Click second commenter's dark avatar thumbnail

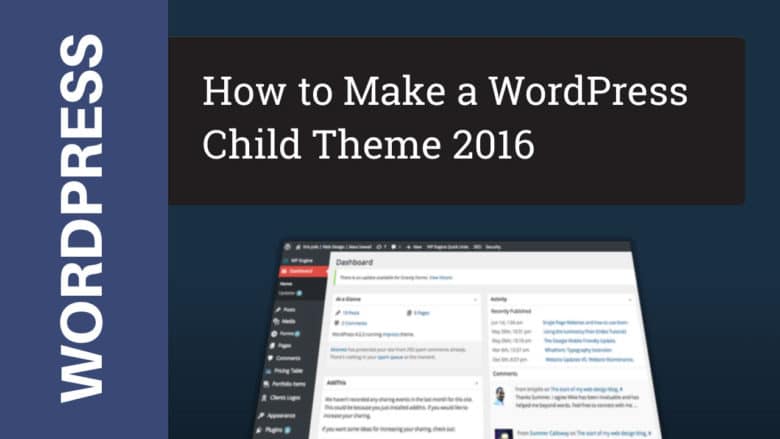(x=504, y=434)
